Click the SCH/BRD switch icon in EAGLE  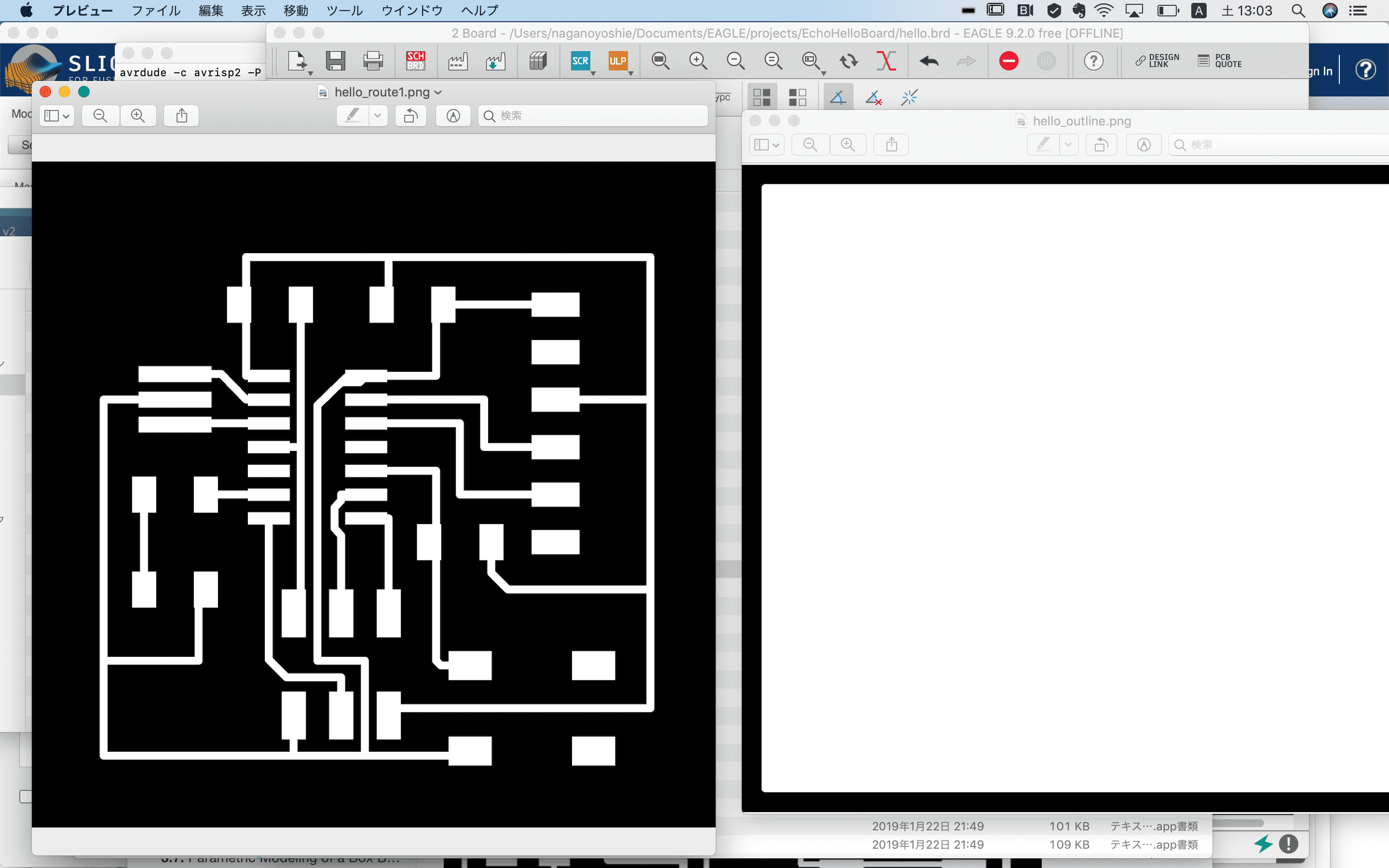point(415,60)
